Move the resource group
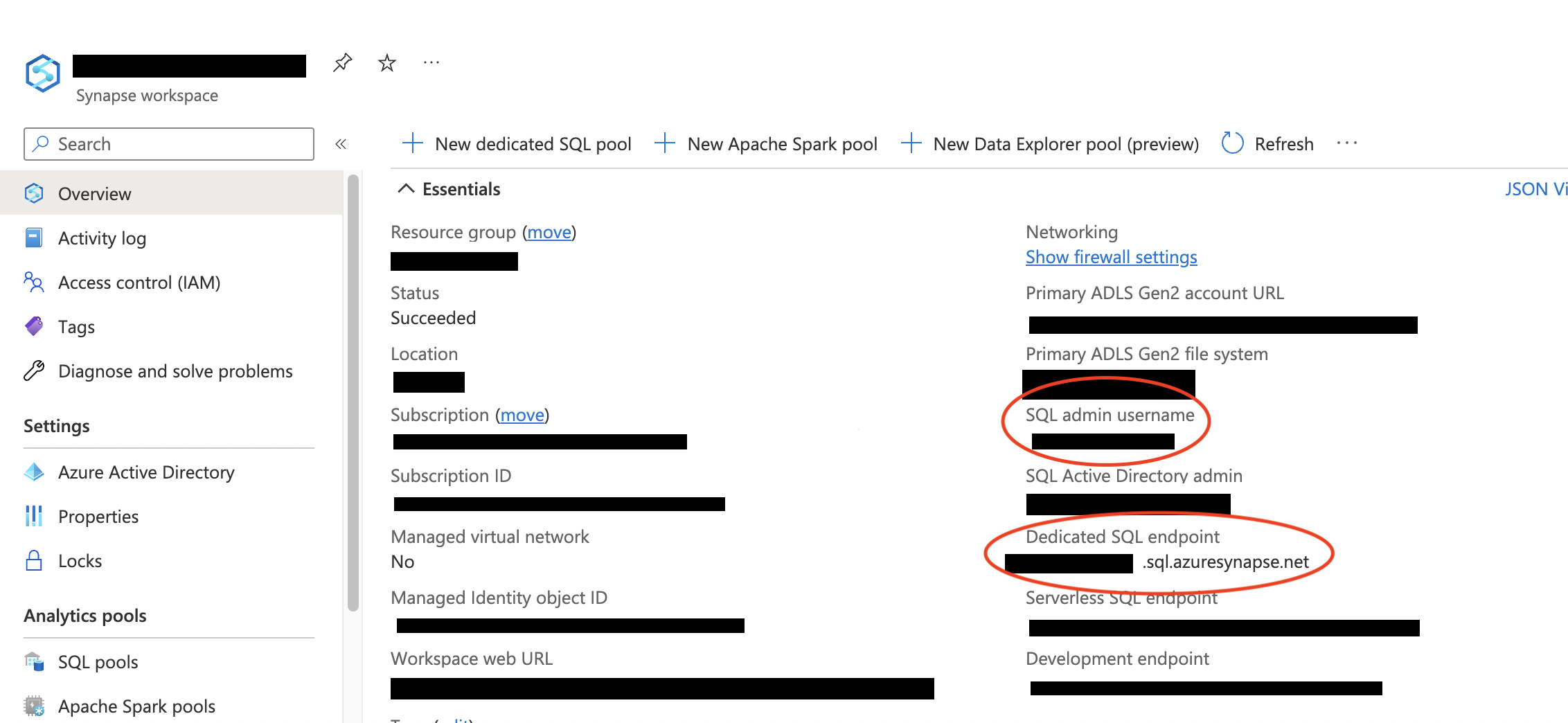This screenshot has height=723, width=1568. click(549, 232)
